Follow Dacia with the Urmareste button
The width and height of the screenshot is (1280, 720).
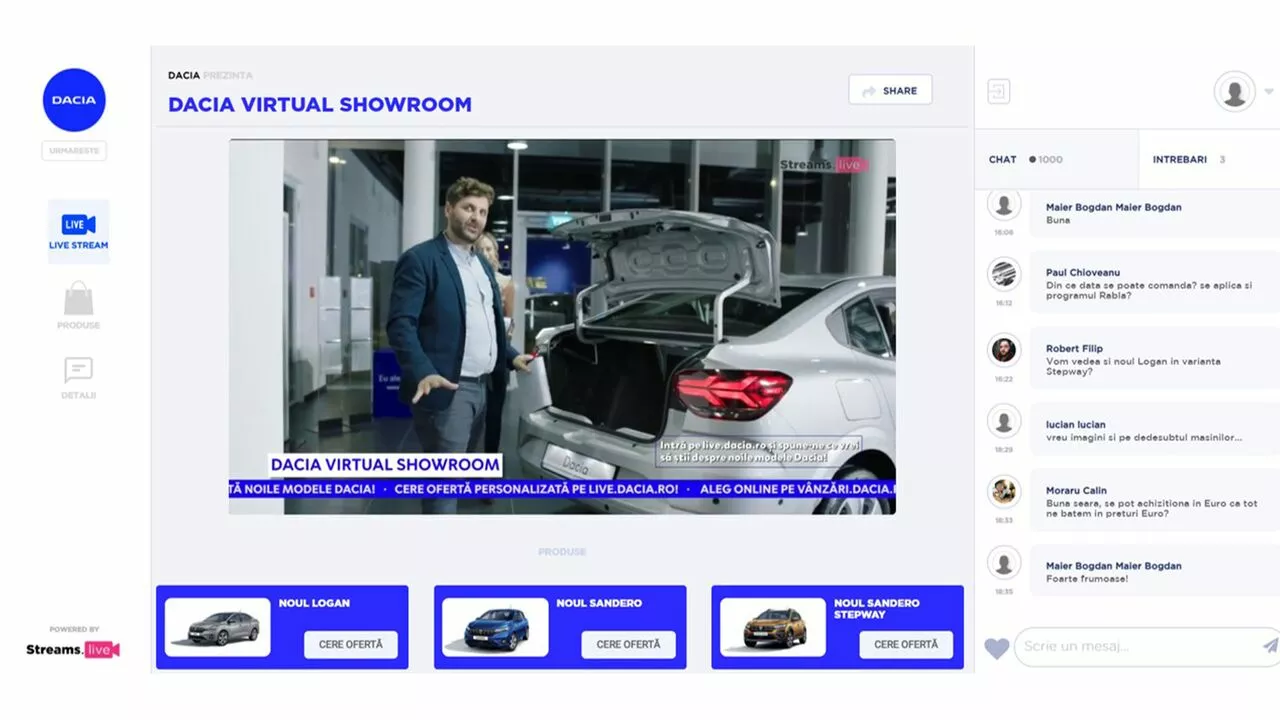[74, 151]
